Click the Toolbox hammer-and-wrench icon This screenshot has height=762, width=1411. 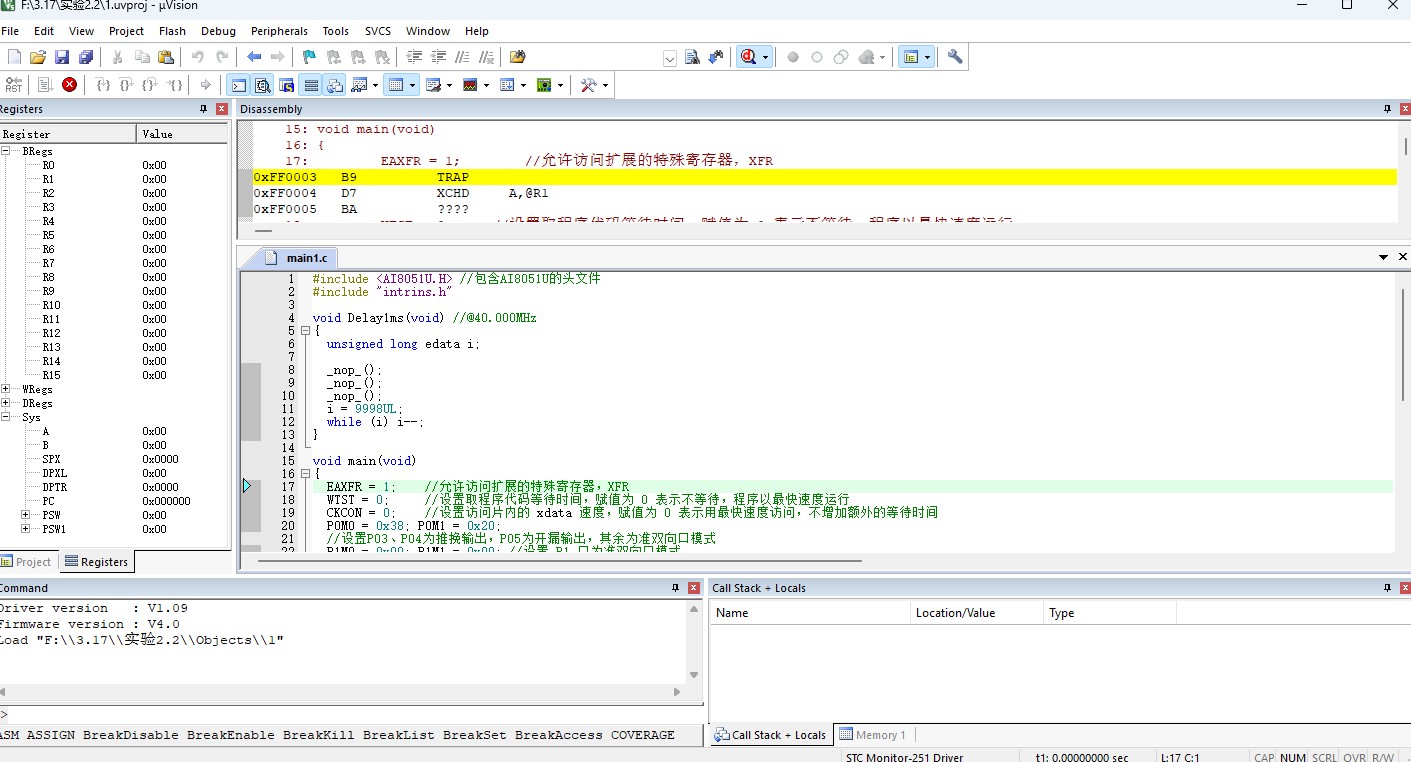(x=588, y=85)
